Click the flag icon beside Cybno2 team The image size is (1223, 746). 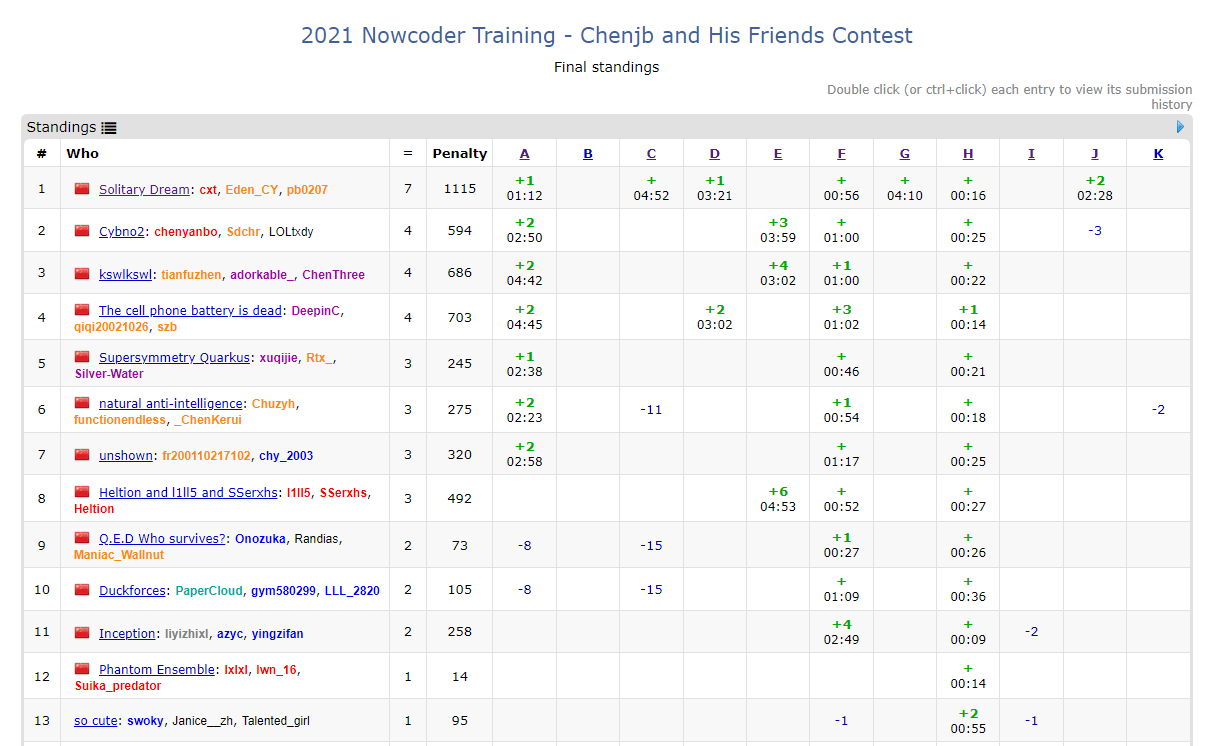[82, 231]
